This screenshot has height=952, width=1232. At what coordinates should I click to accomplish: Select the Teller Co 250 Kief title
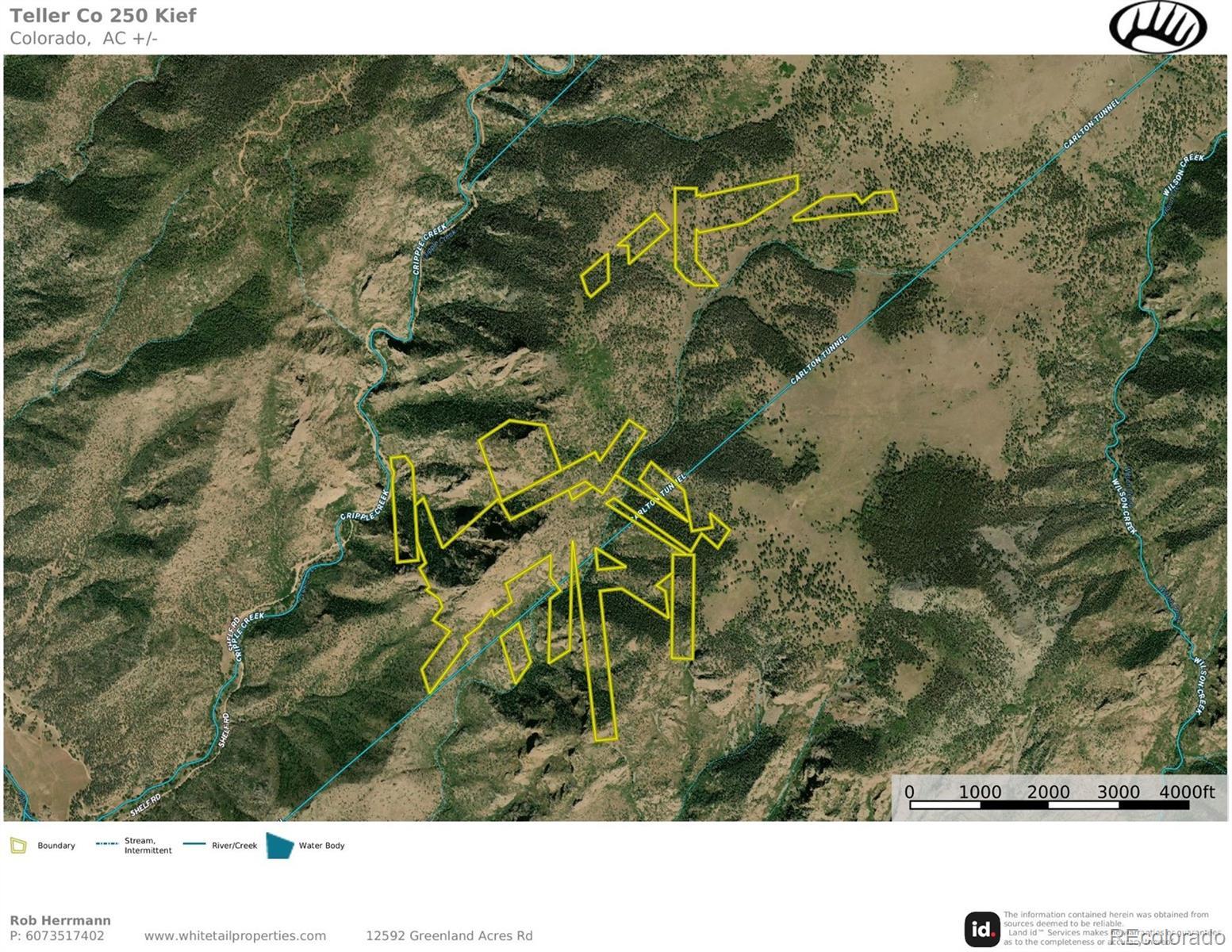[x=103, y=16]
